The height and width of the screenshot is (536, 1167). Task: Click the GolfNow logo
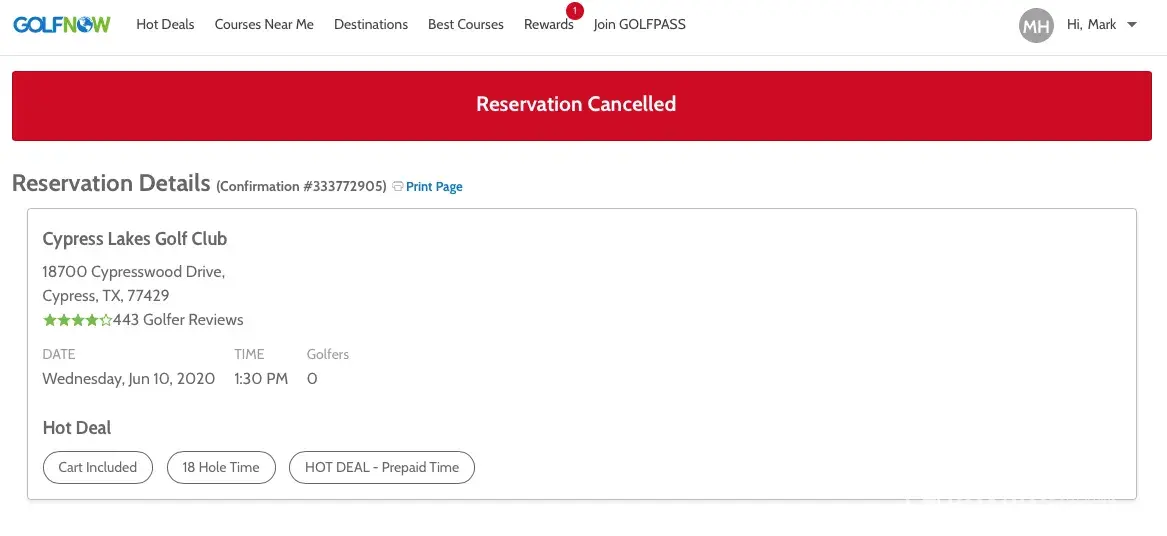pyautogui.click(x=62, y=24)
